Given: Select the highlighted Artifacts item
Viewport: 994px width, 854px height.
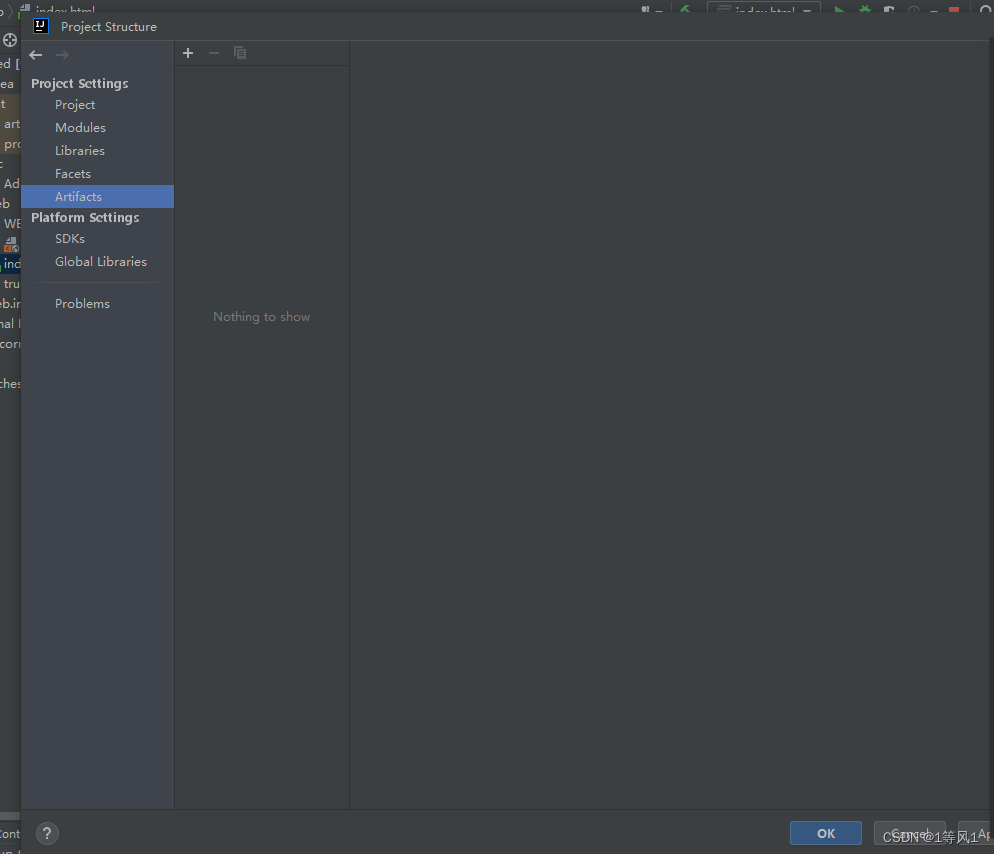Looking at the screenshot, I should coord(98,197).
